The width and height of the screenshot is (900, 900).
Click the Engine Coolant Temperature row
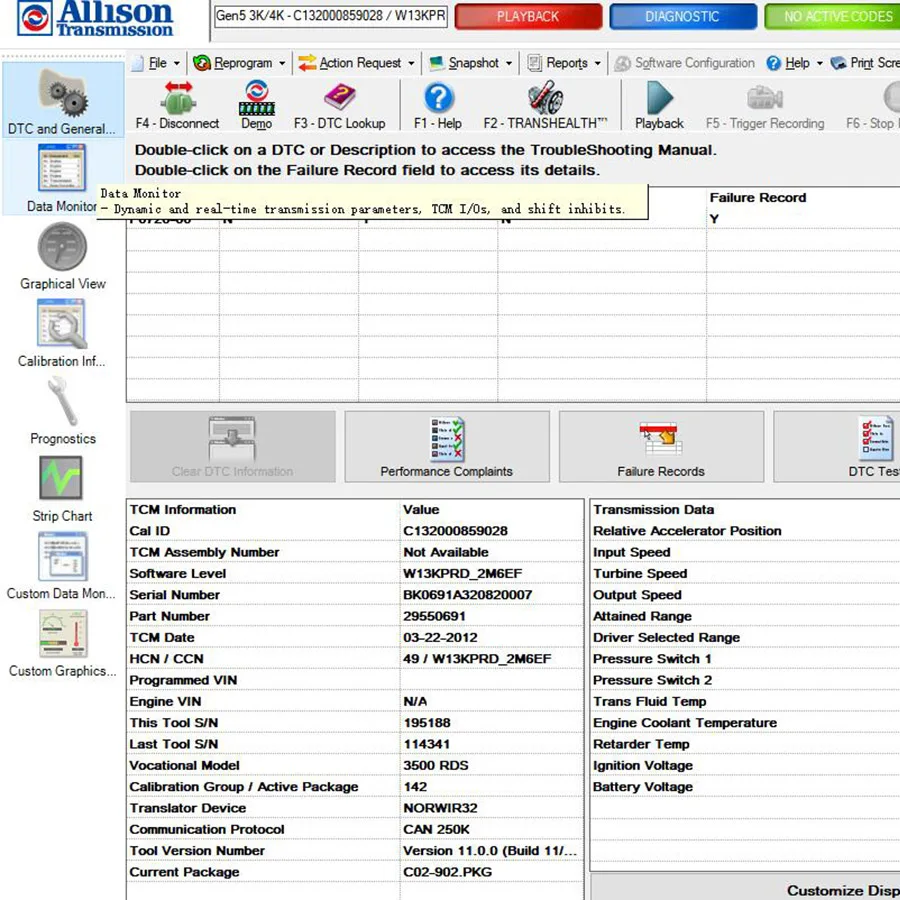click(x=746, y=723)
